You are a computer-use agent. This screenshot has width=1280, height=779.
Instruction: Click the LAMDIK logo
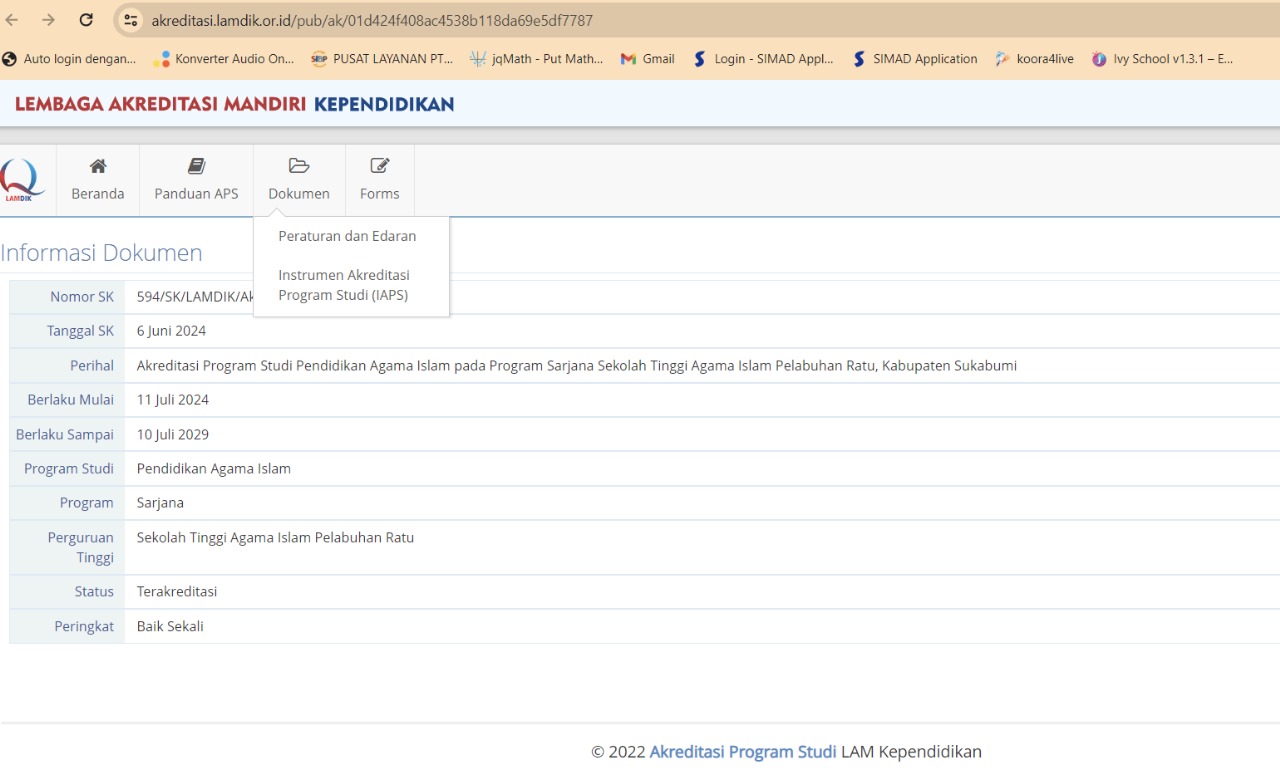22,180
